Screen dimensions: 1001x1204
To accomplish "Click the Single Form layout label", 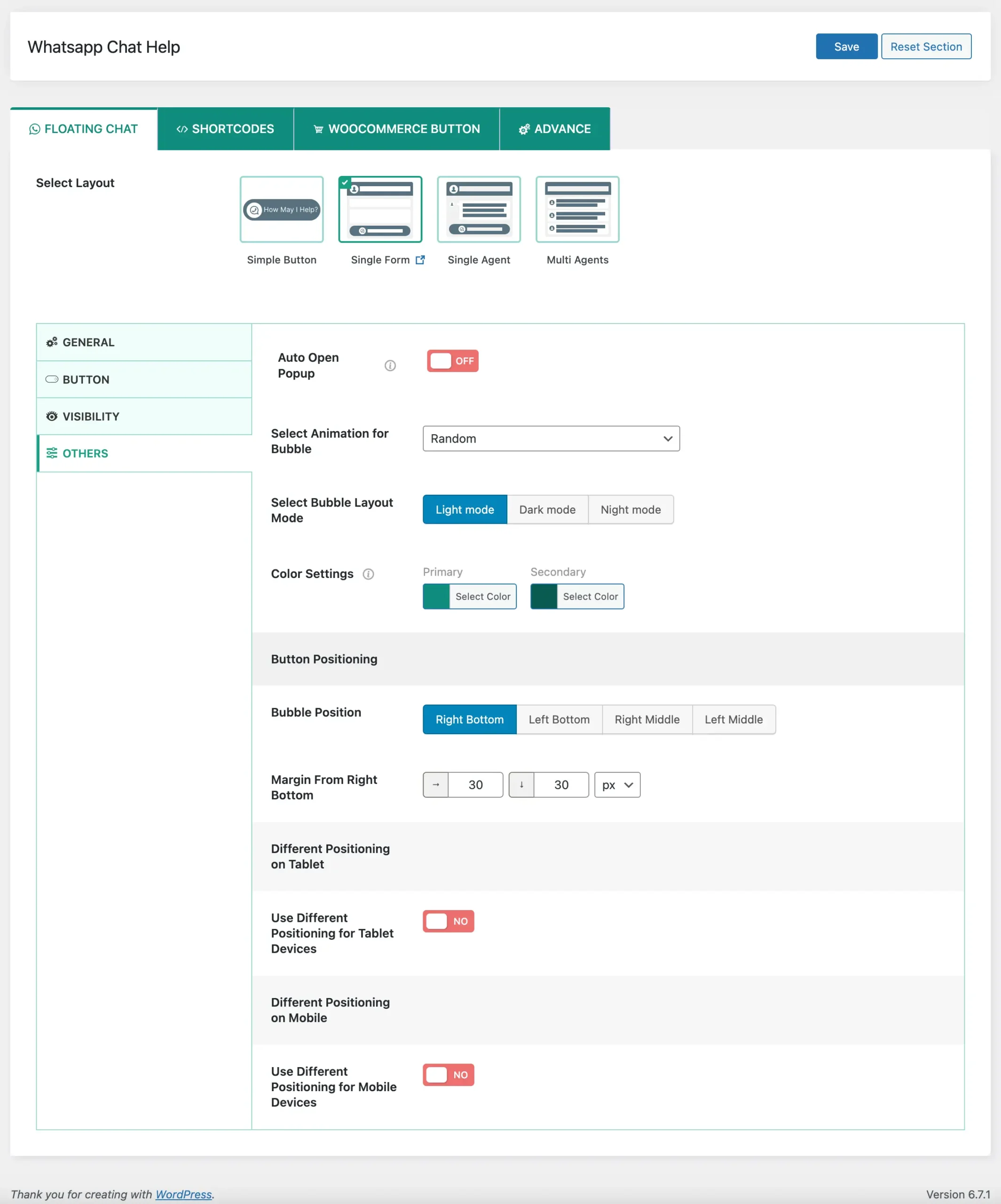I will (x=380, y=260).
